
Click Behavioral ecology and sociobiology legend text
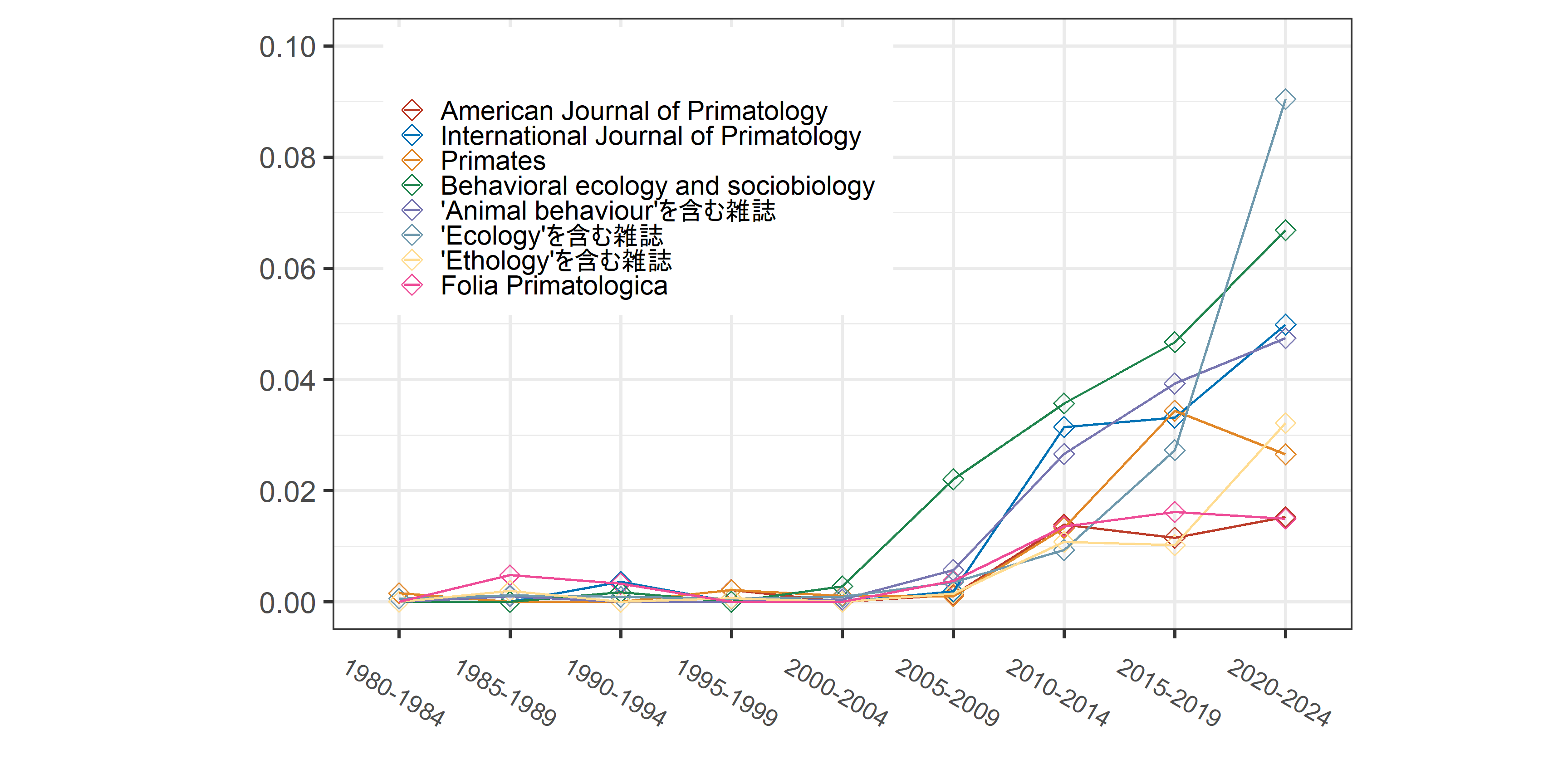(x=657, y=186)
